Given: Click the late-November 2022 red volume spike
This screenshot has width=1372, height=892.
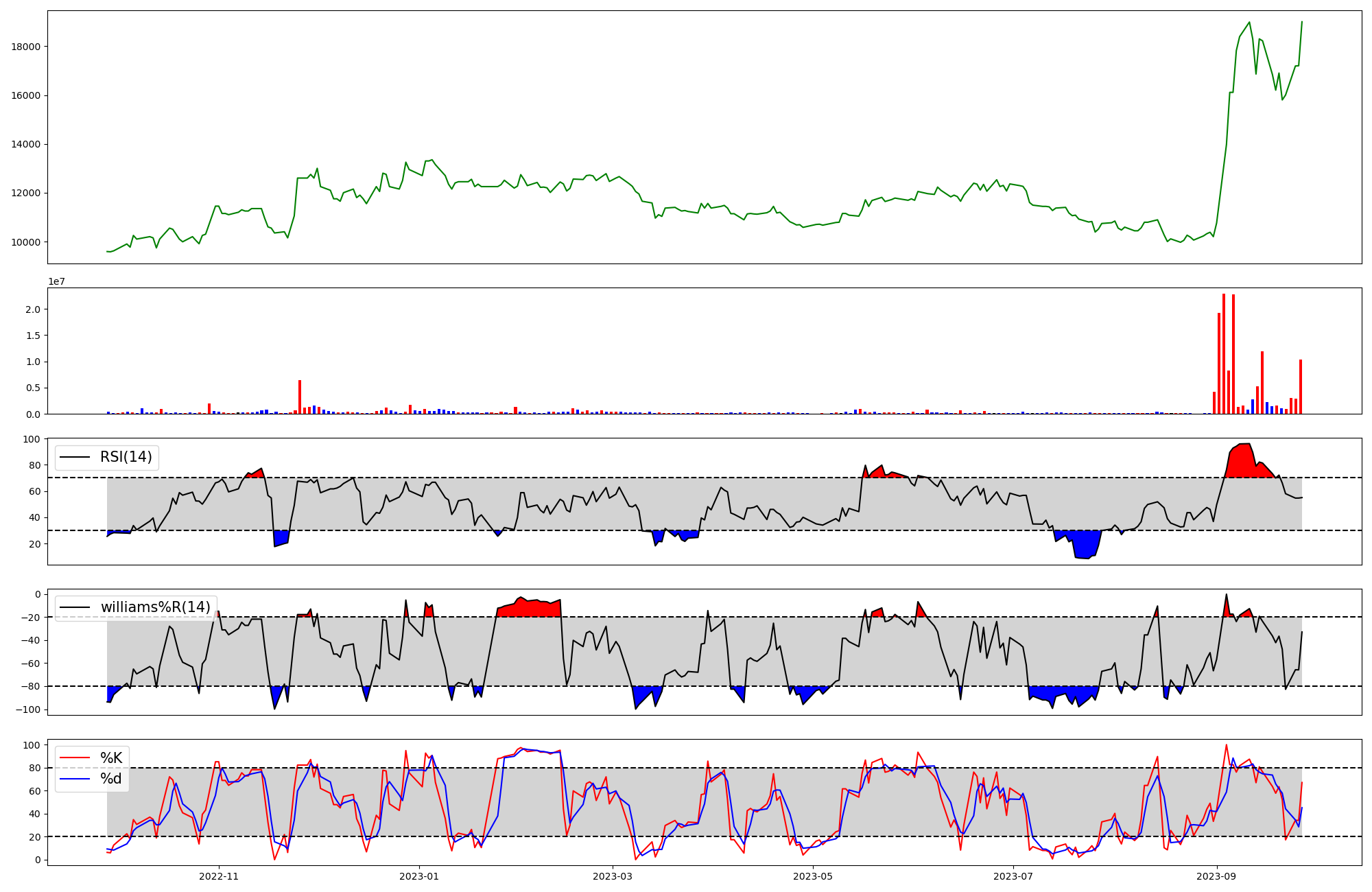Looking at the screenshot, I should (300, 398).
